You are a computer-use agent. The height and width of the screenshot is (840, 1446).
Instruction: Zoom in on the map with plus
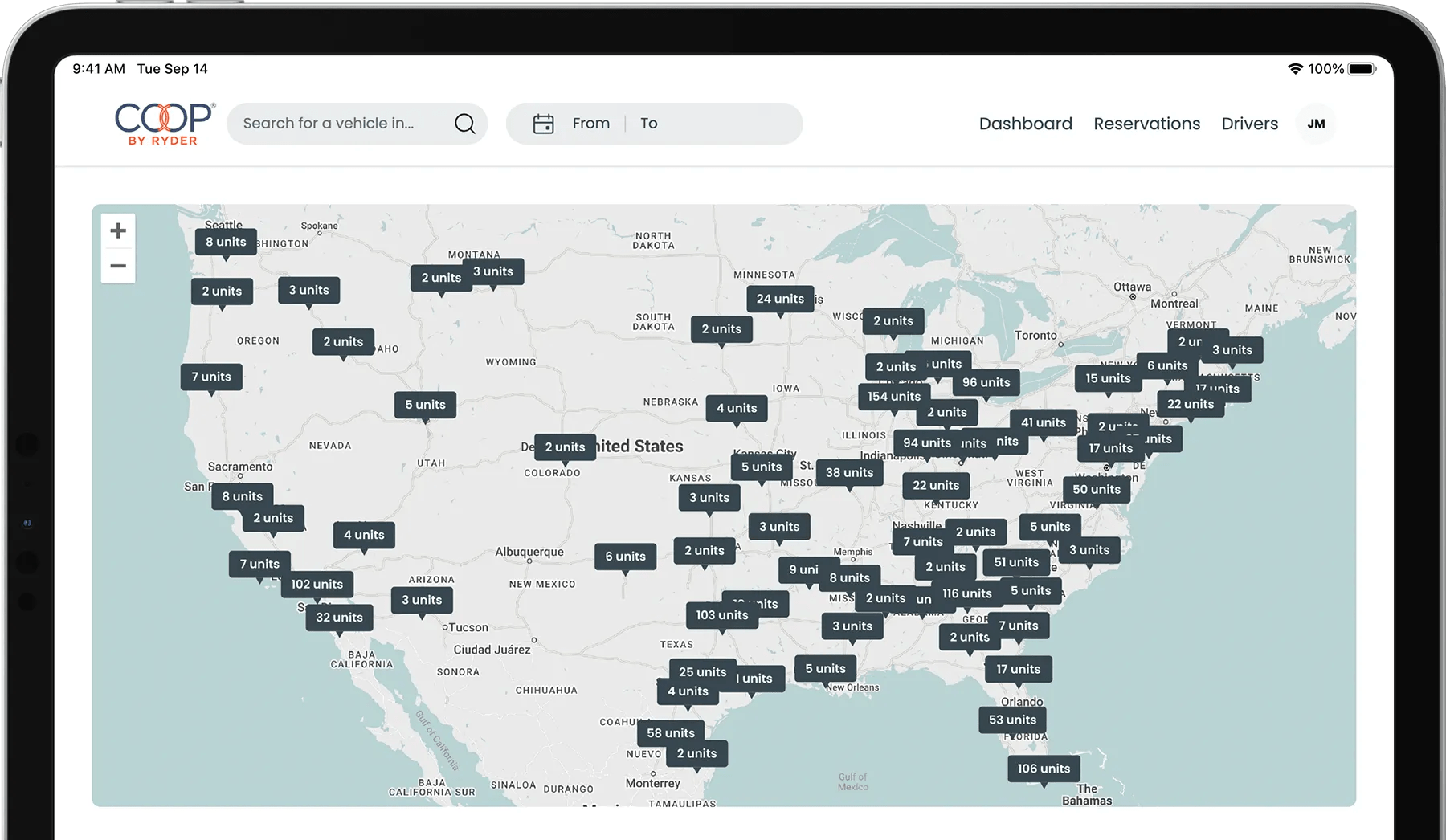(x=118, y=231)
